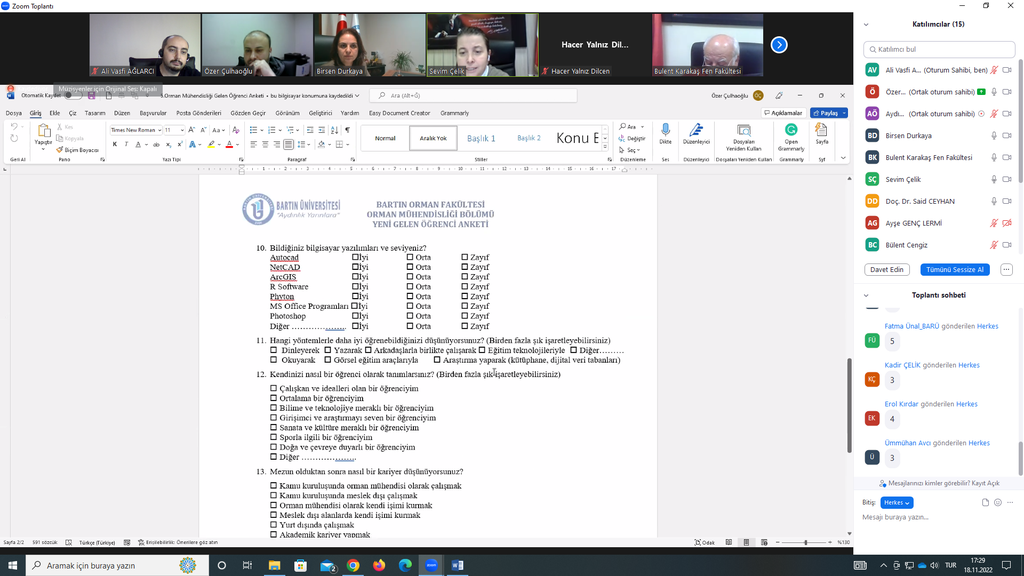Click the Dikte microphone icon

[x=665, y=131]
